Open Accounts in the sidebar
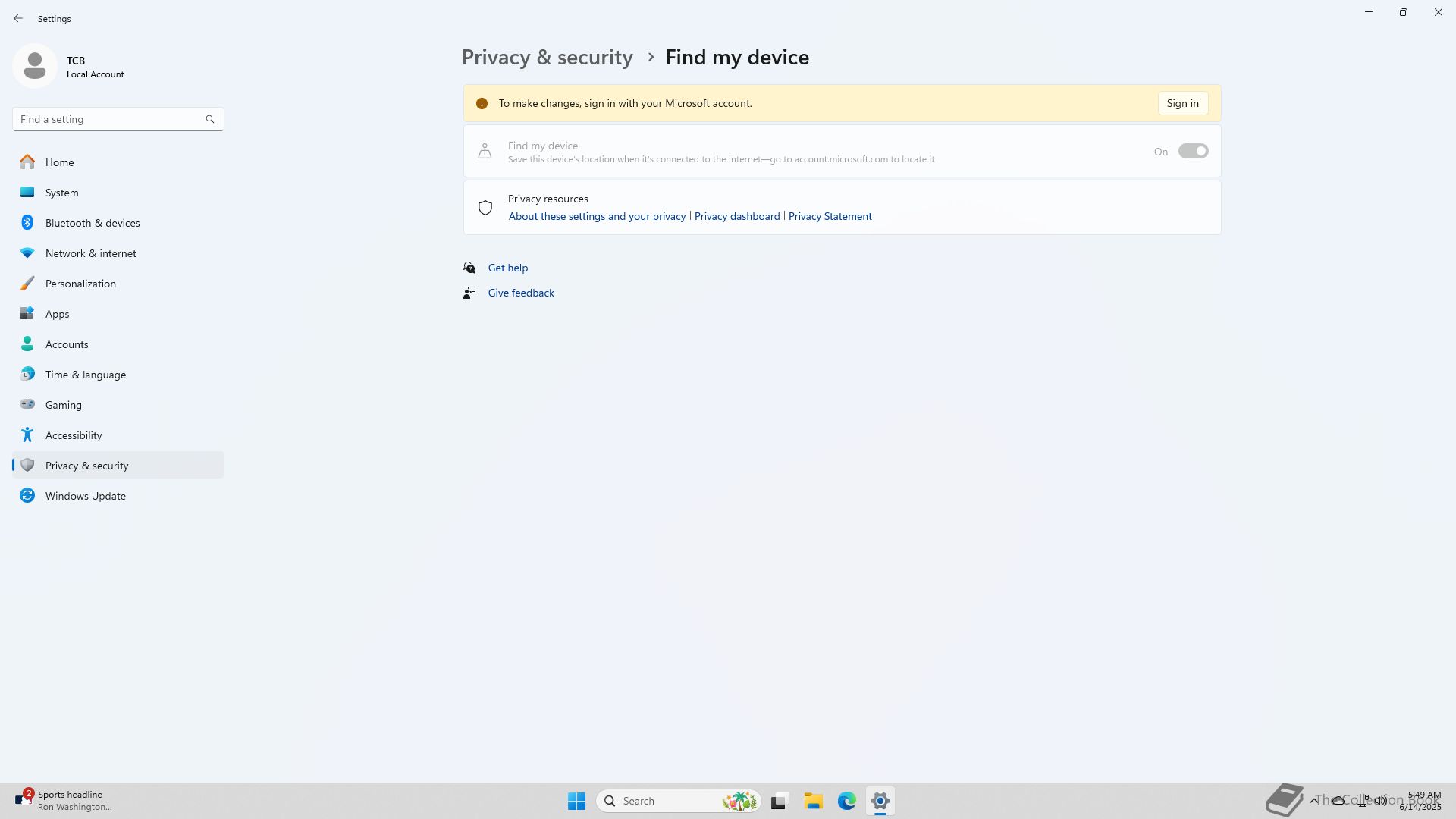1456x819 pixels. tap(67, 344)
